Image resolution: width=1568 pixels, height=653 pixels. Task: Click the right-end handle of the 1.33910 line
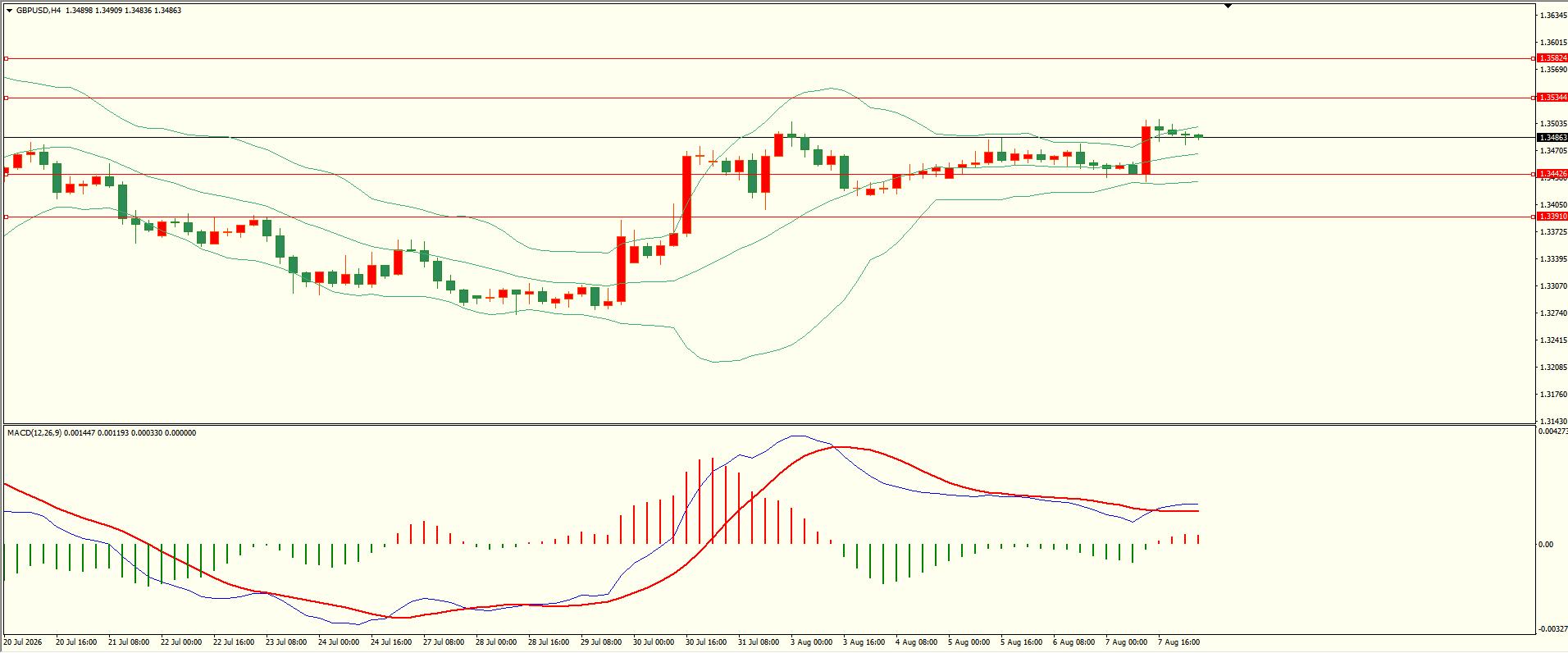coord(1533,217)
